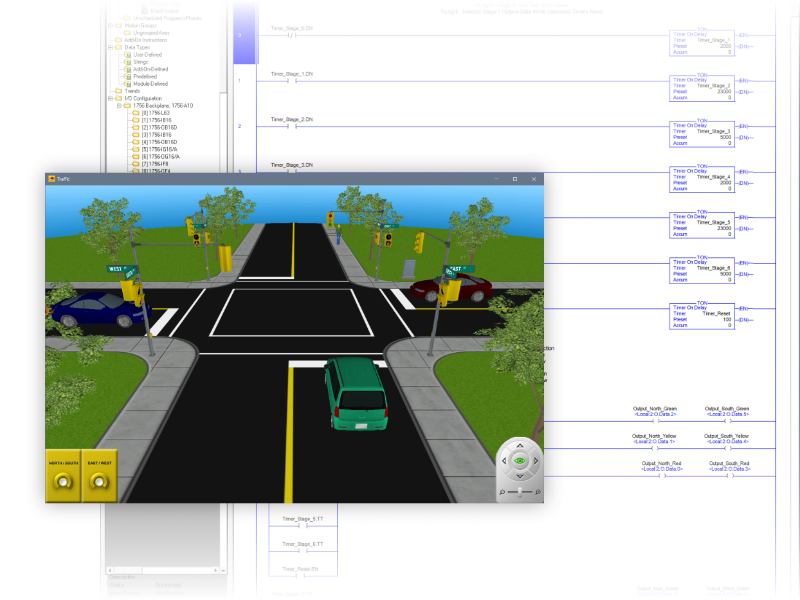
Task: Select the Timer_Stage_1 TON instruction block
Action: (702, 42)
